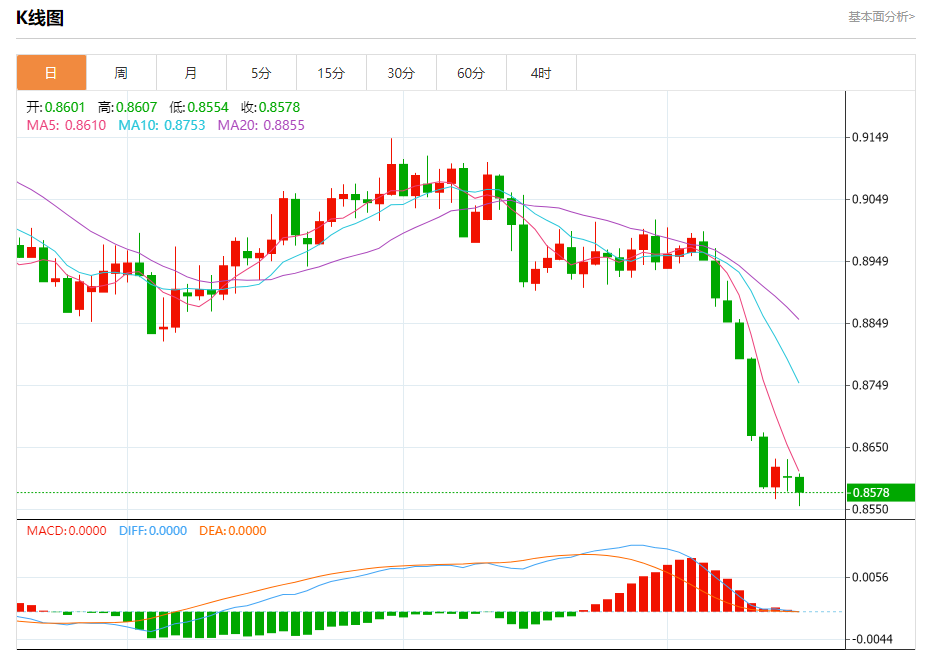Click the MA20: 0.8855 label
The width and height of the screenshot is (930, 650).
click(261, 125)
